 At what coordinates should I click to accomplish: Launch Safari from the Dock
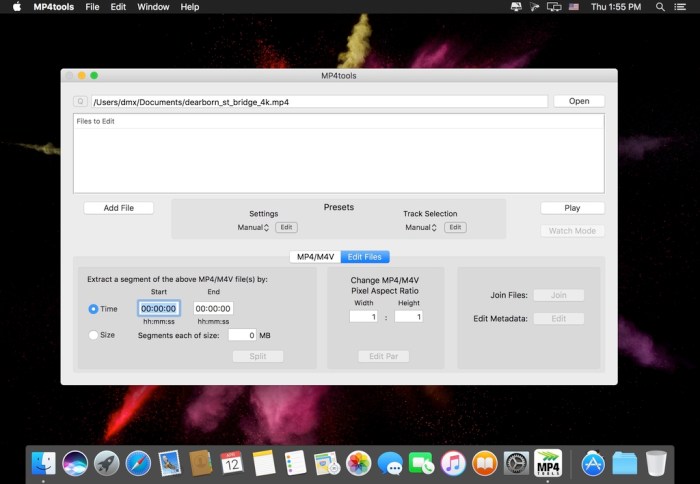tap(138, 463)
